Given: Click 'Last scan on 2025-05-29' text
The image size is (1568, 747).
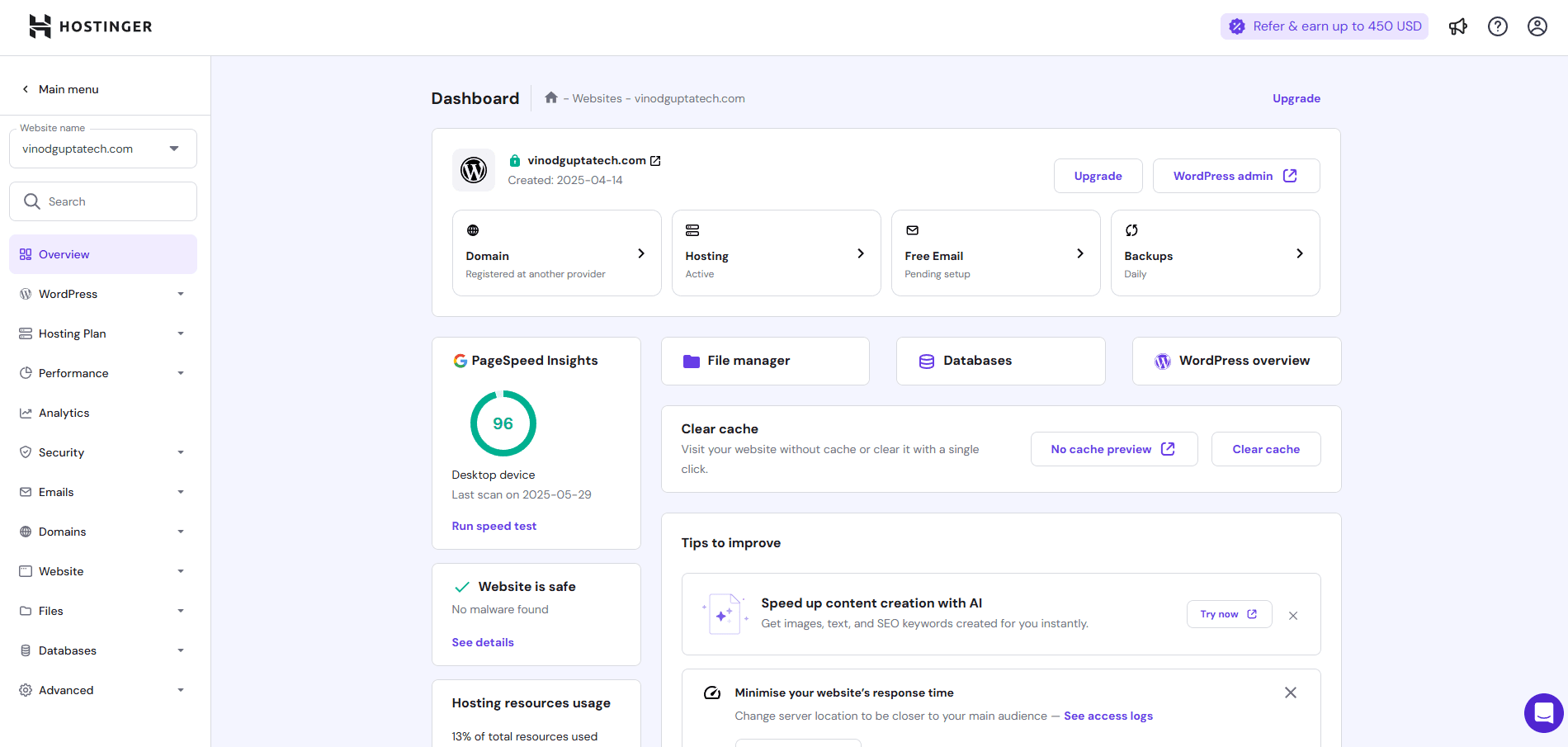Looking at the screenshot, I should point(522,494).
